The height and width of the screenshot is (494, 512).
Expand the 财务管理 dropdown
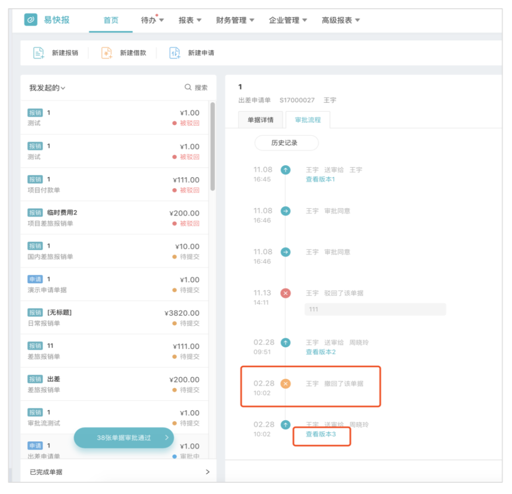pos(235,20)
